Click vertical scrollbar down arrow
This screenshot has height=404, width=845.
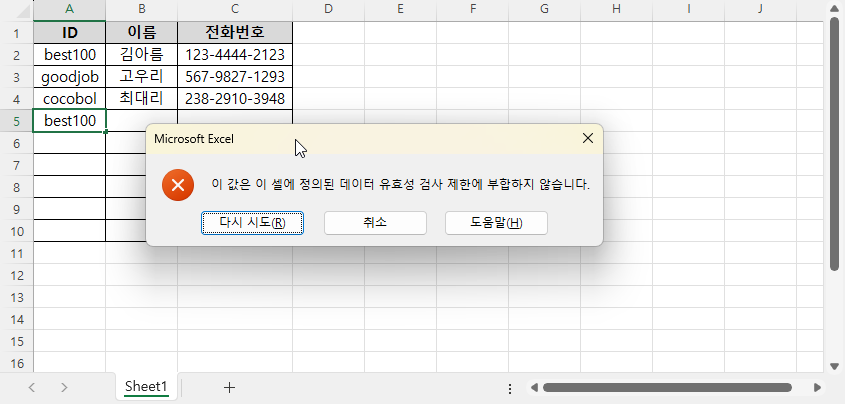[835, 366]
